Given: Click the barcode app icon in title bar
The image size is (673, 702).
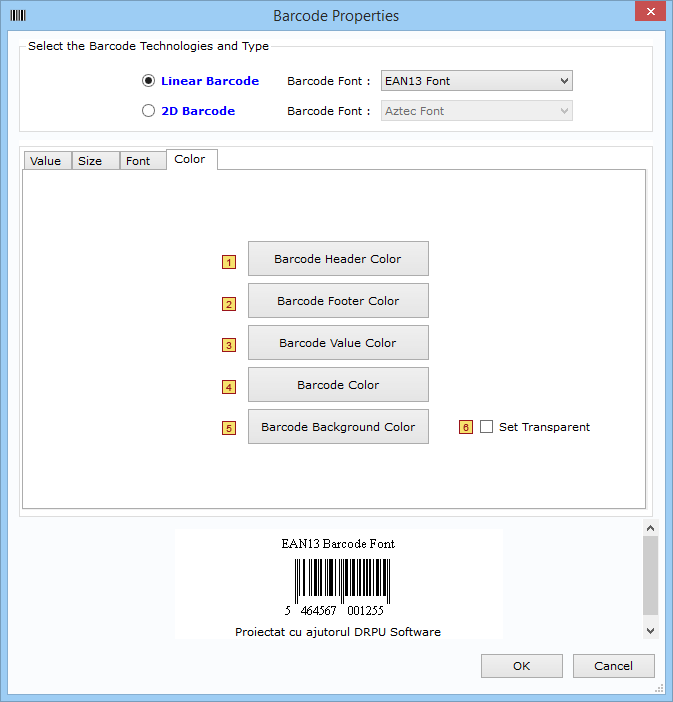Looking at the screenshot, I should [18, 16].
